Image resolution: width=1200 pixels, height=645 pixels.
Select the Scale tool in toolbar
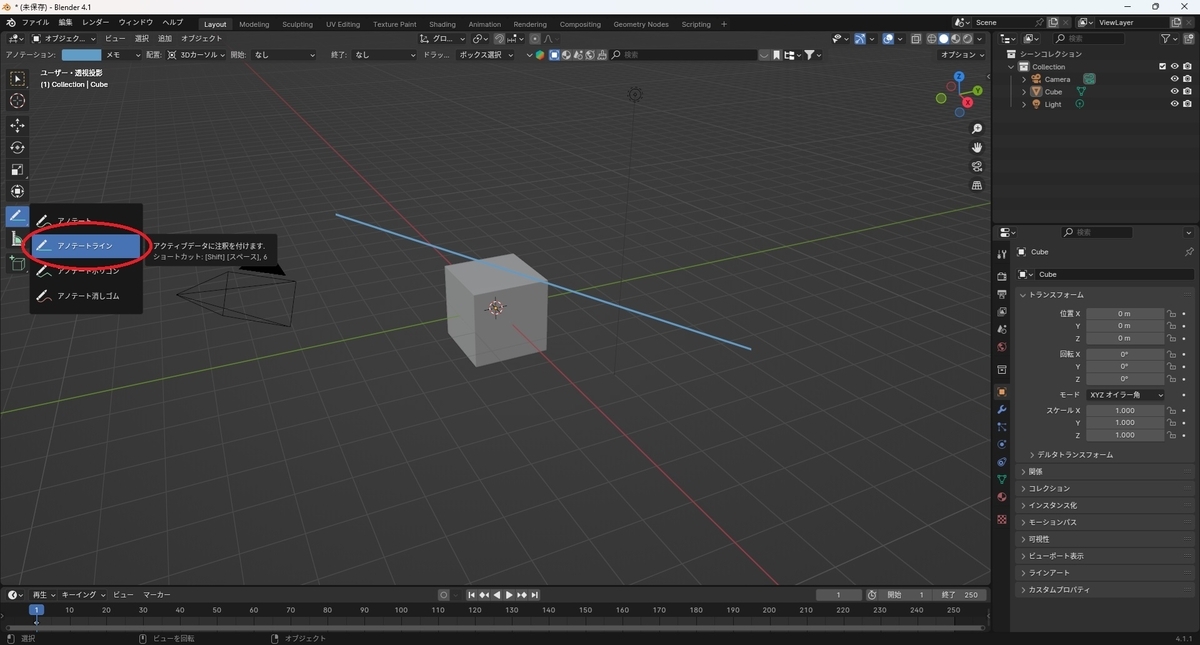[17, 169]
